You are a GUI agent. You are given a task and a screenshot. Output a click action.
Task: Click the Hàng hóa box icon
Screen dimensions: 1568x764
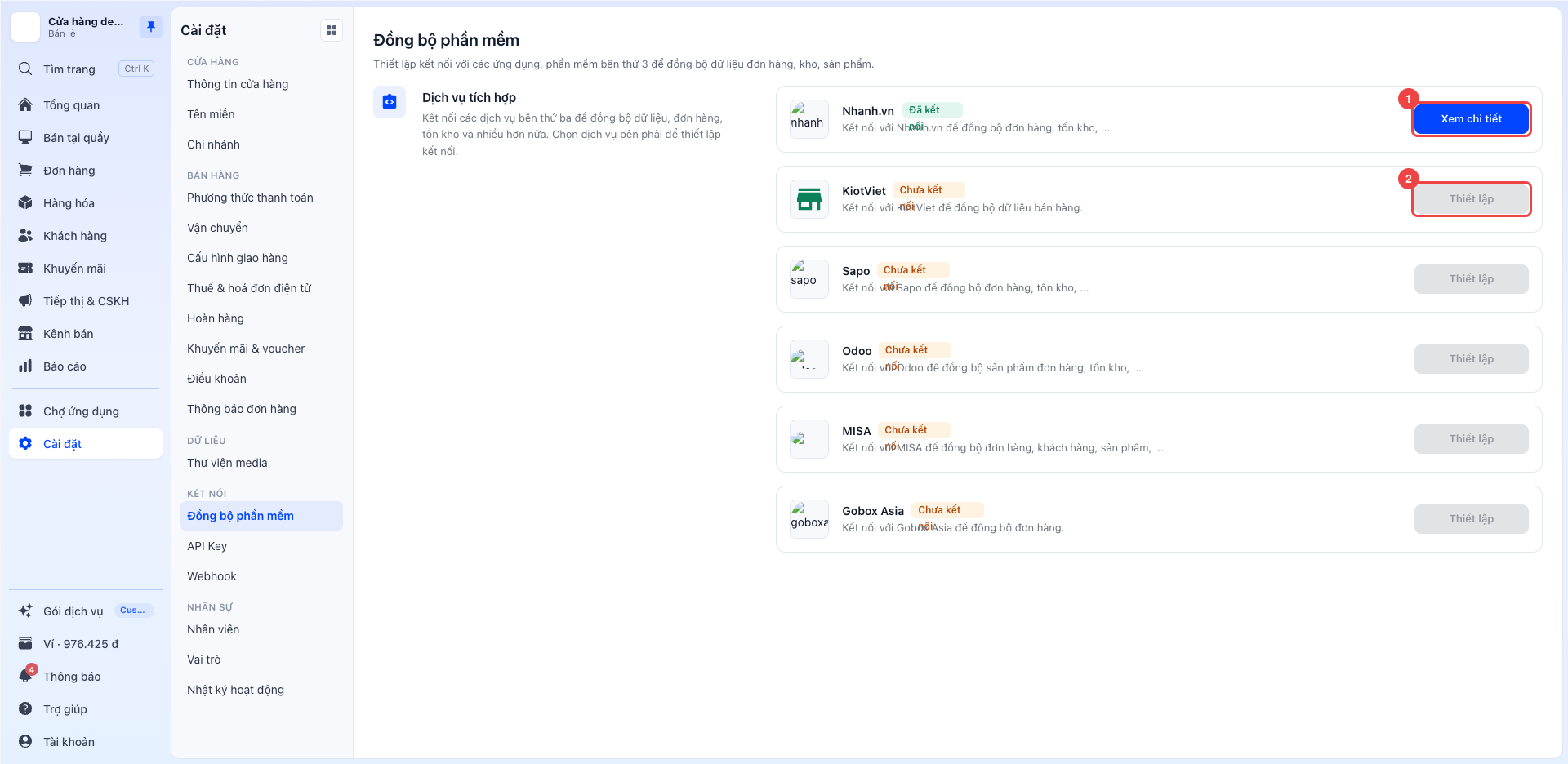pyautogui.click(x=25, y=203)
